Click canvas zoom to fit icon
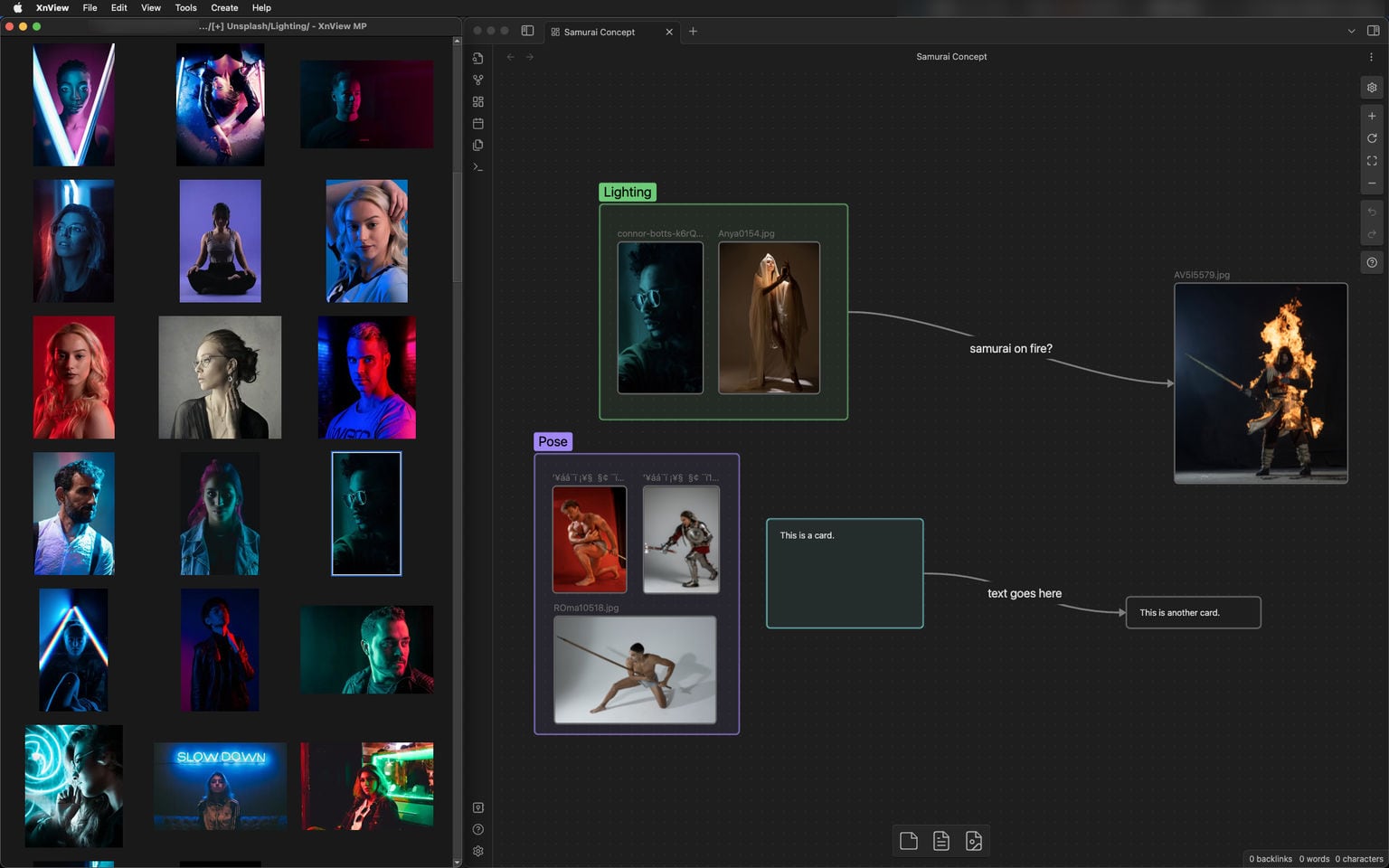The image size is (1389, 868). pyautogui.click(x=1372, y=161)
